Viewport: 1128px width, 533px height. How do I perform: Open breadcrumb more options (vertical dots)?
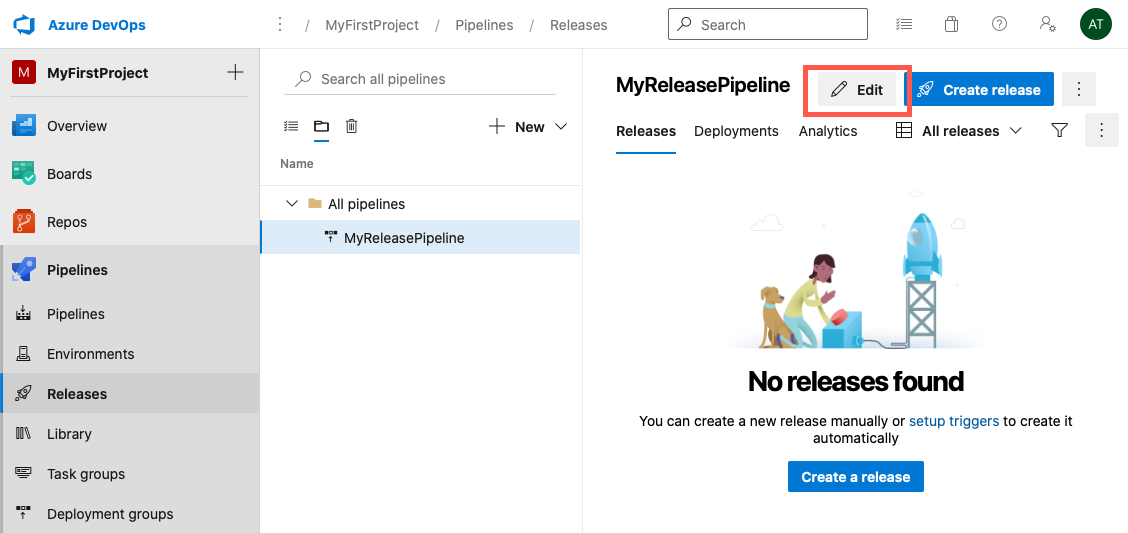281,24
